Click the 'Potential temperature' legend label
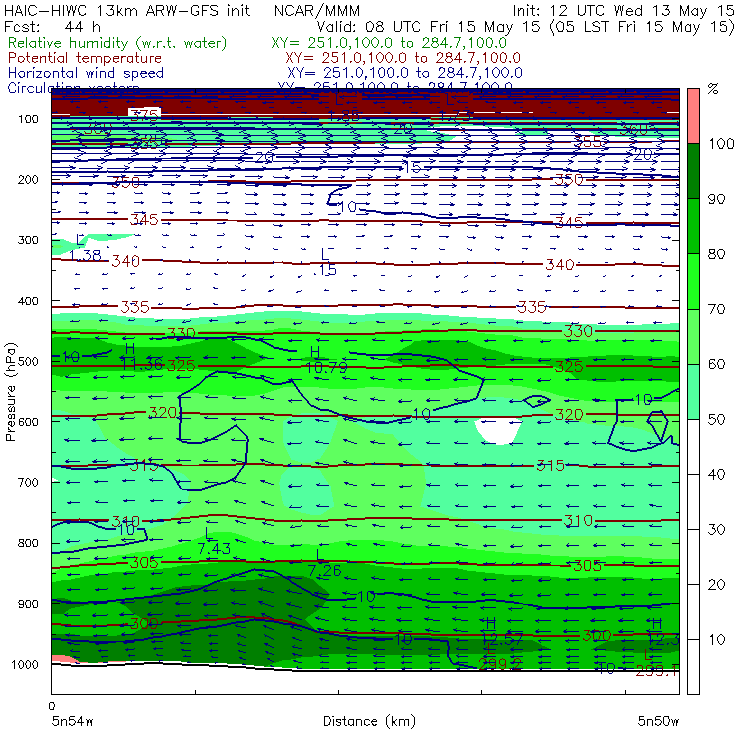This screenshot has width=740, height=740. 85,58
